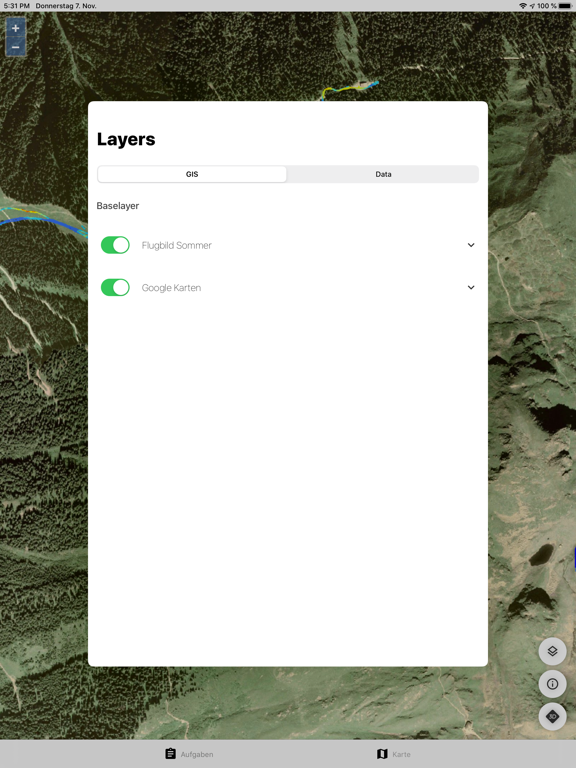This screenshot has height=768, width=576.
Task: Toggle the 3D view diamond button
Action: click(552, 716)
